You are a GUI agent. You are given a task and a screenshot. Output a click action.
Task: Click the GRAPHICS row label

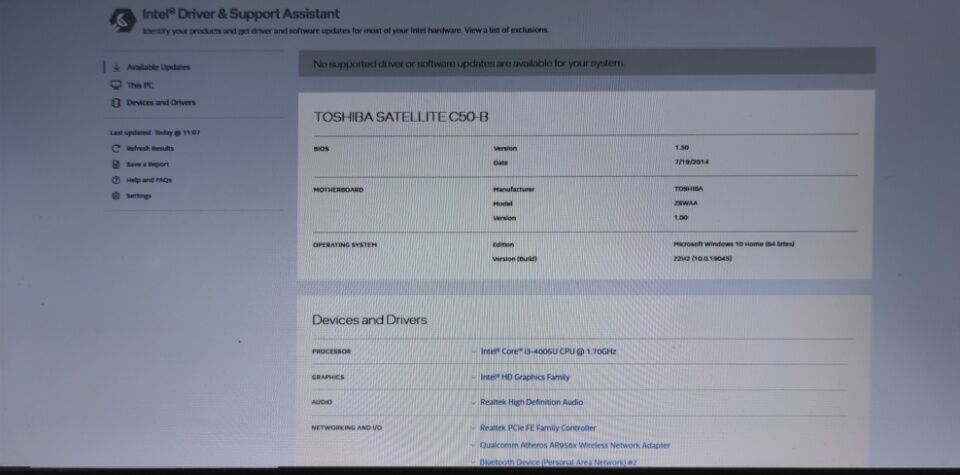tap(328, 378)
